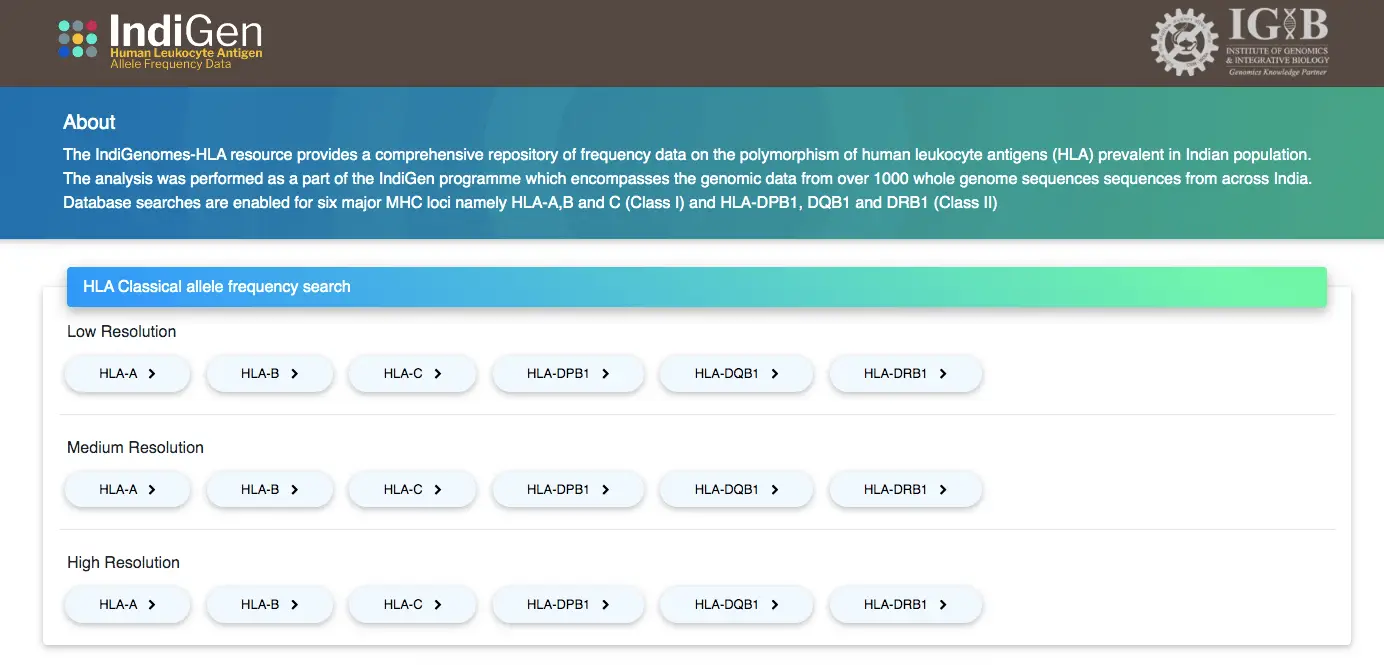Click the Medium Resolution section label
Screen dimensions: 1384x665
click(x=135, y=448)
